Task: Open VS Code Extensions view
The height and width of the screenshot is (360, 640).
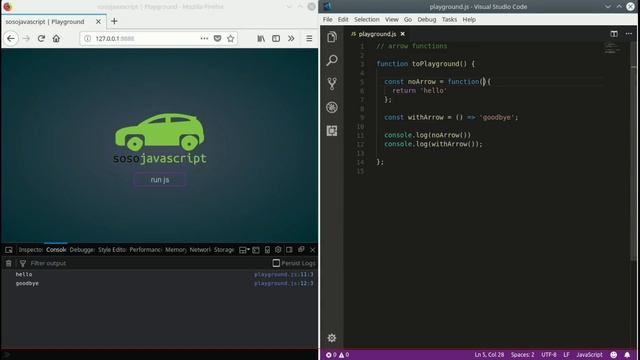Action: pyautogui.click(x=332, y=131)
